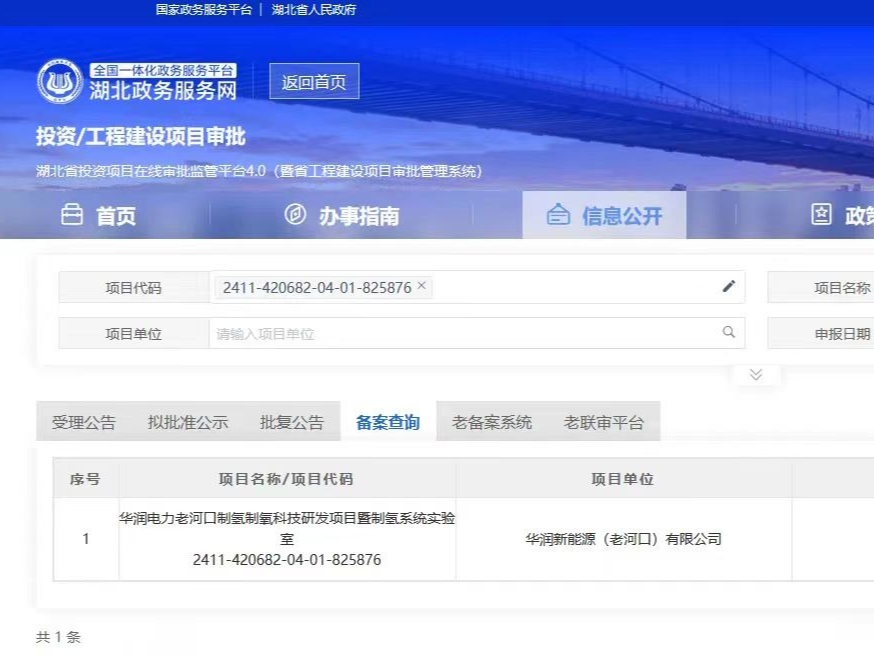Viewport: 874px width, 656px height.
Task: Click 华润新能源（老河口）有限公司 cell
Action: pyautogui.click(x=623, y=539)
